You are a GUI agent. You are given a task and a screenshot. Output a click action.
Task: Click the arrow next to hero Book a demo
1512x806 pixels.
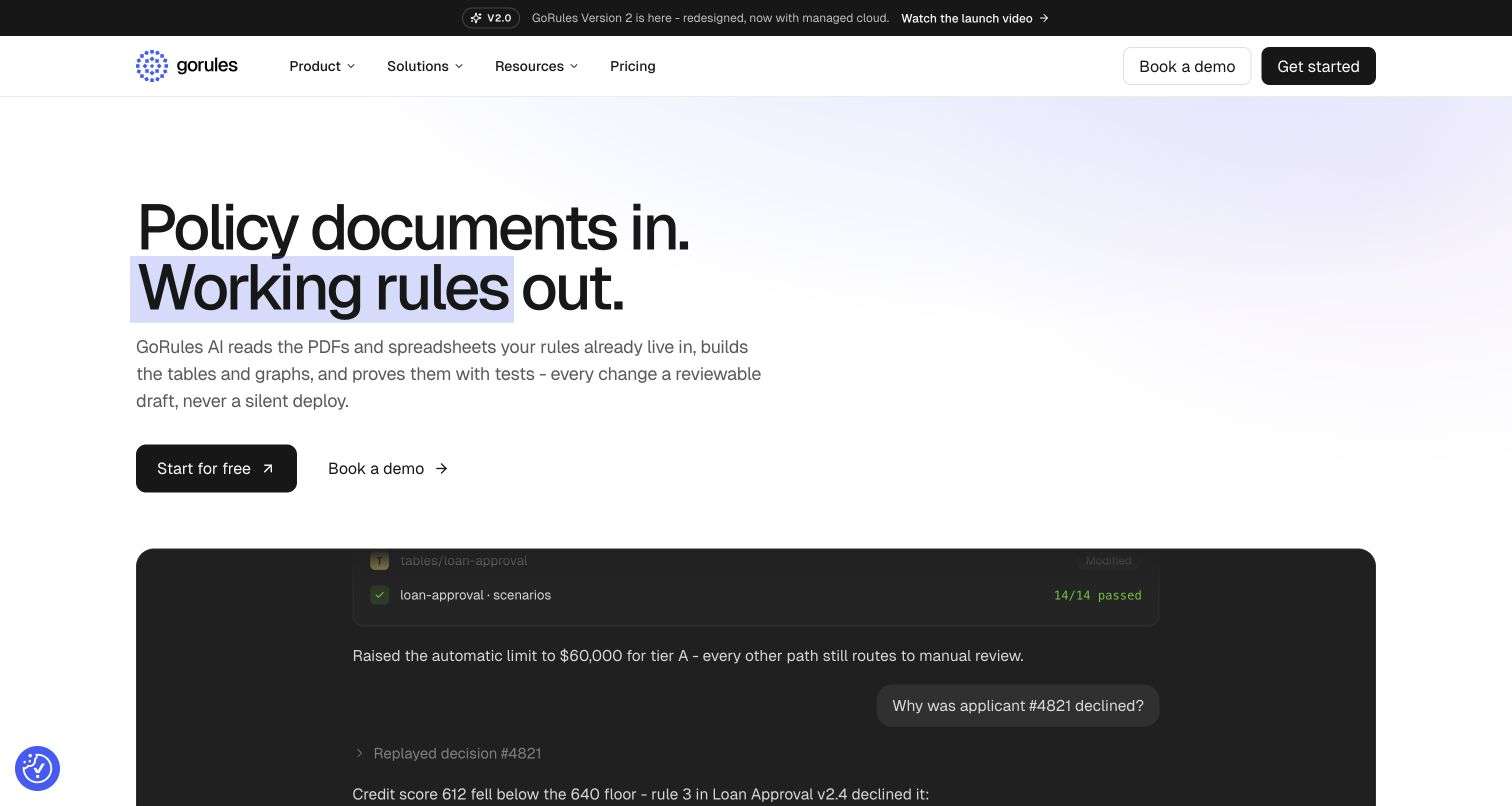point(441,469)
